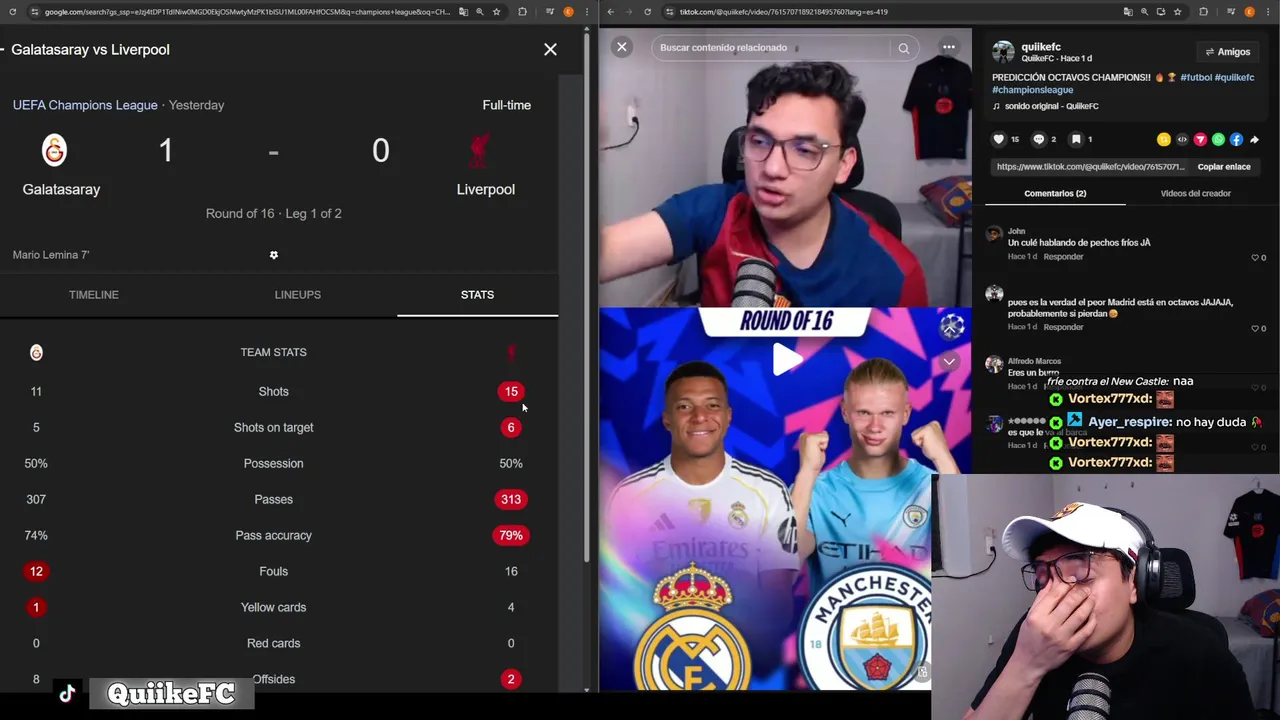Click the yellow repost icon

(1164, 140)
